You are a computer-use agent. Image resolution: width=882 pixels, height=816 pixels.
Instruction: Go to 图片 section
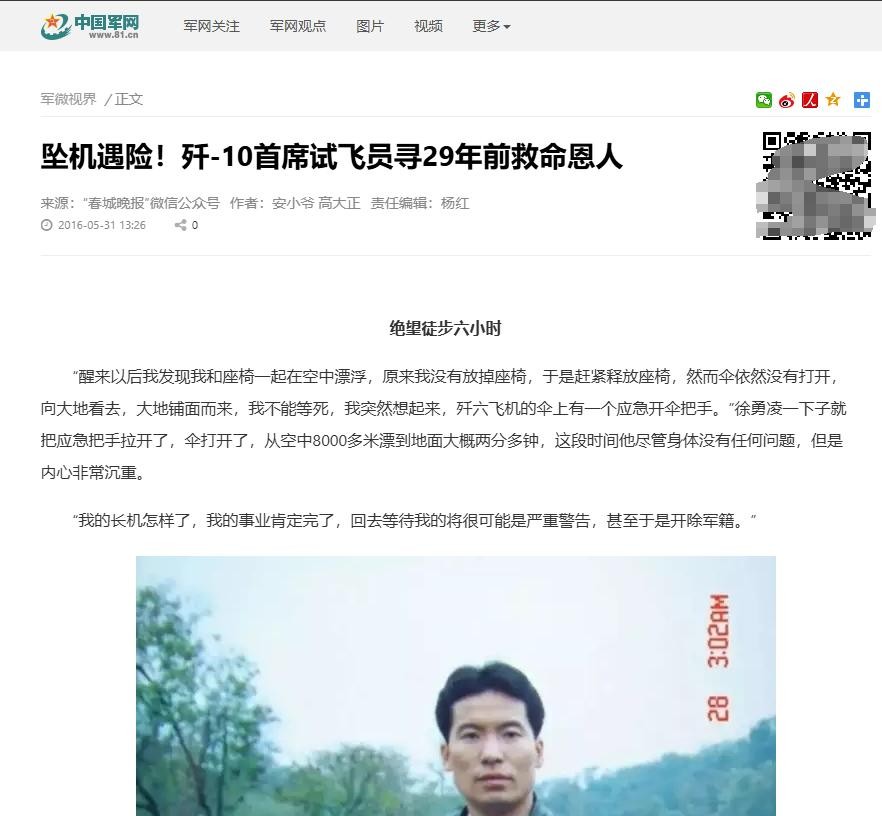click(x=370, y=26)
